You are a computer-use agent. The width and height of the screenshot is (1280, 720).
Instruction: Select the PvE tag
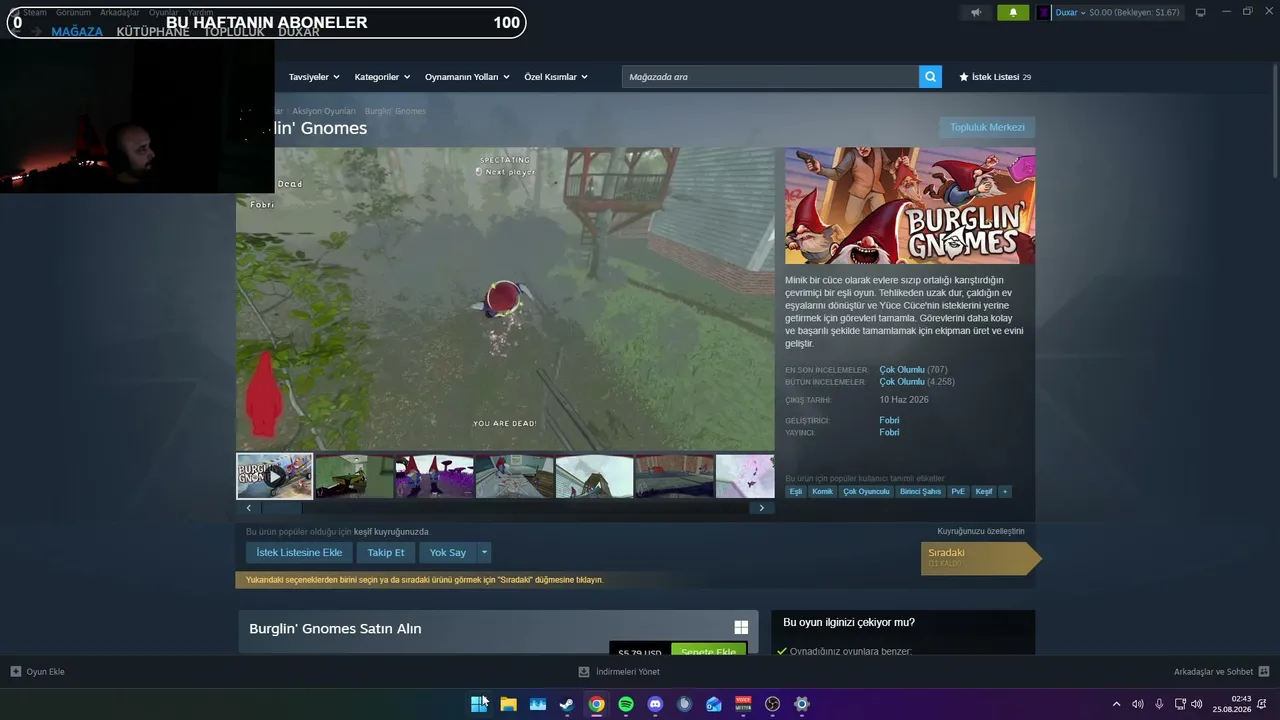(958, 492)
